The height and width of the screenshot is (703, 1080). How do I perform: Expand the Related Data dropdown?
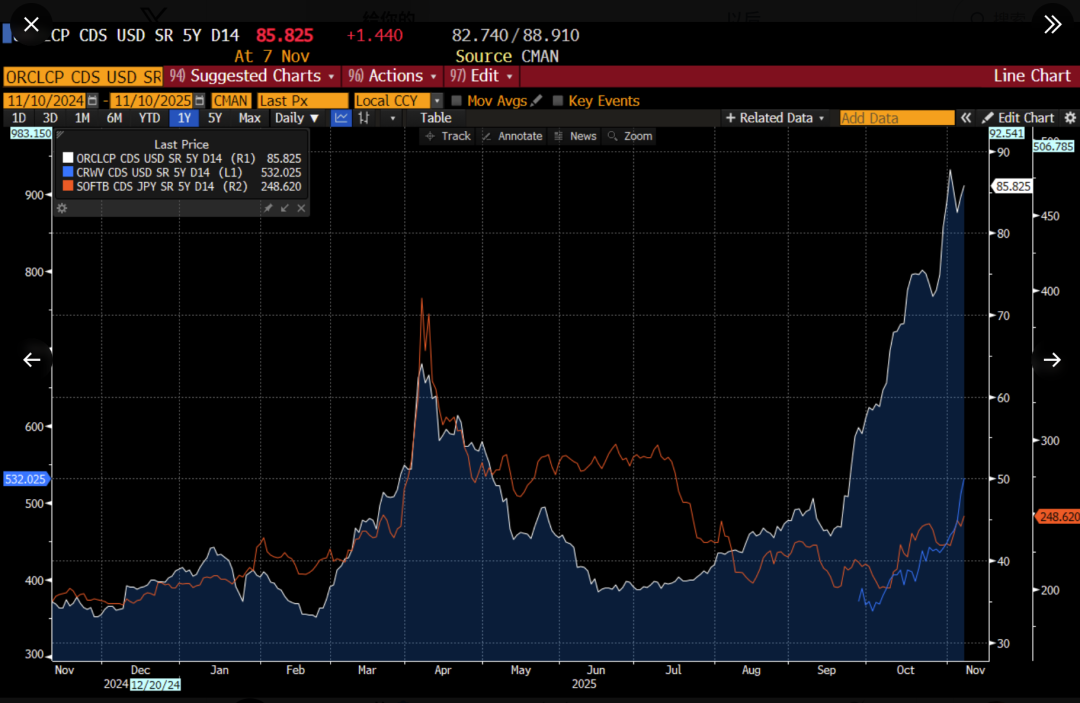click(x=775, y=118)
